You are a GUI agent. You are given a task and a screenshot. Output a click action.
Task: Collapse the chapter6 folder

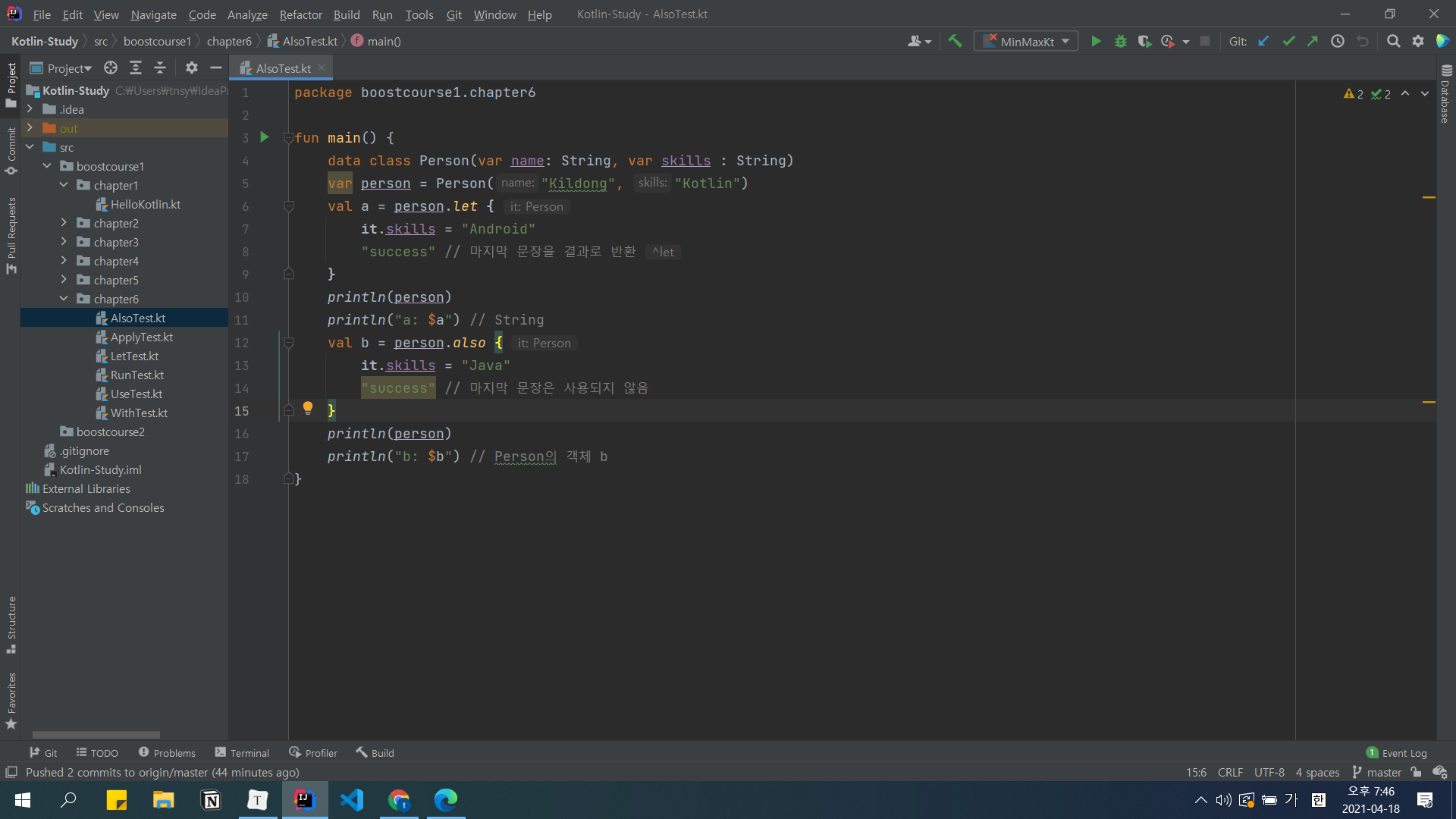64,299
